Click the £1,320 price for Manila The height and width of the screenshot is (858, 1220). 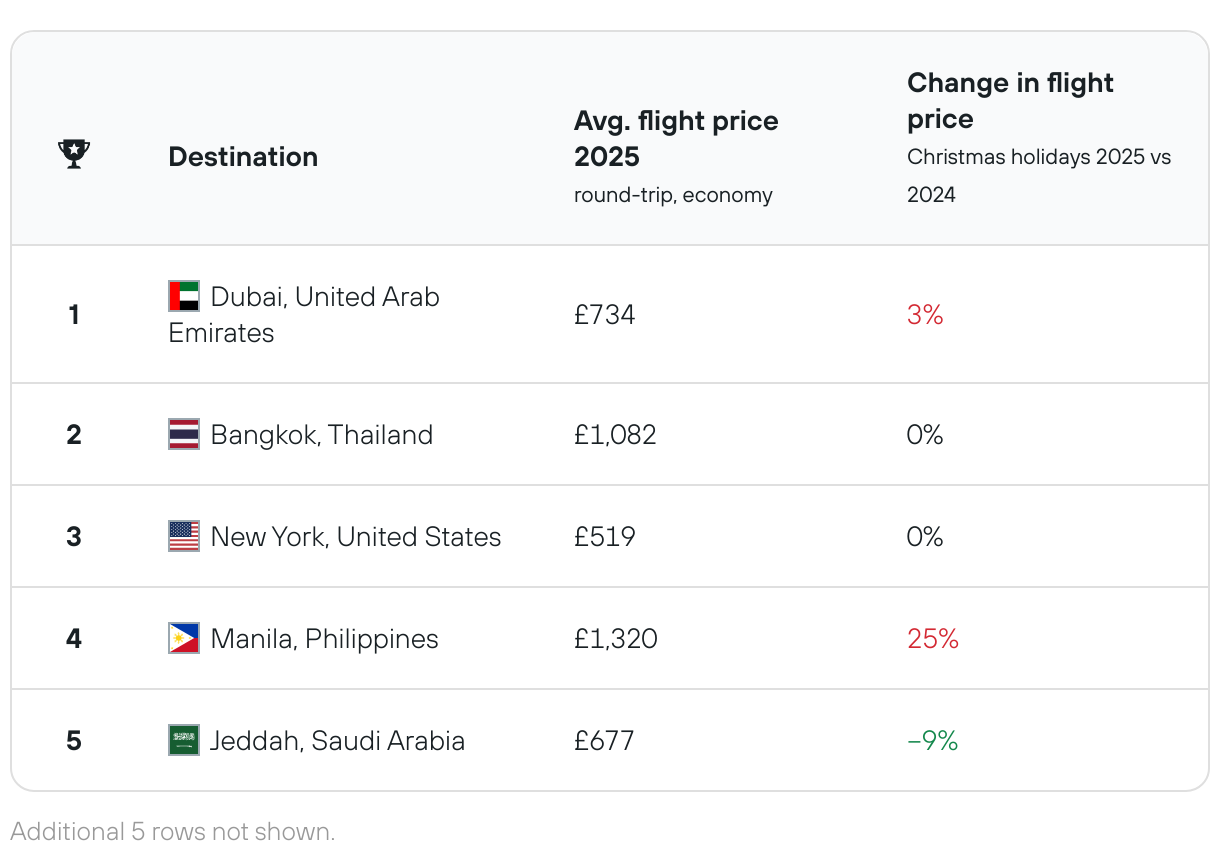click(x=616, y=639)
